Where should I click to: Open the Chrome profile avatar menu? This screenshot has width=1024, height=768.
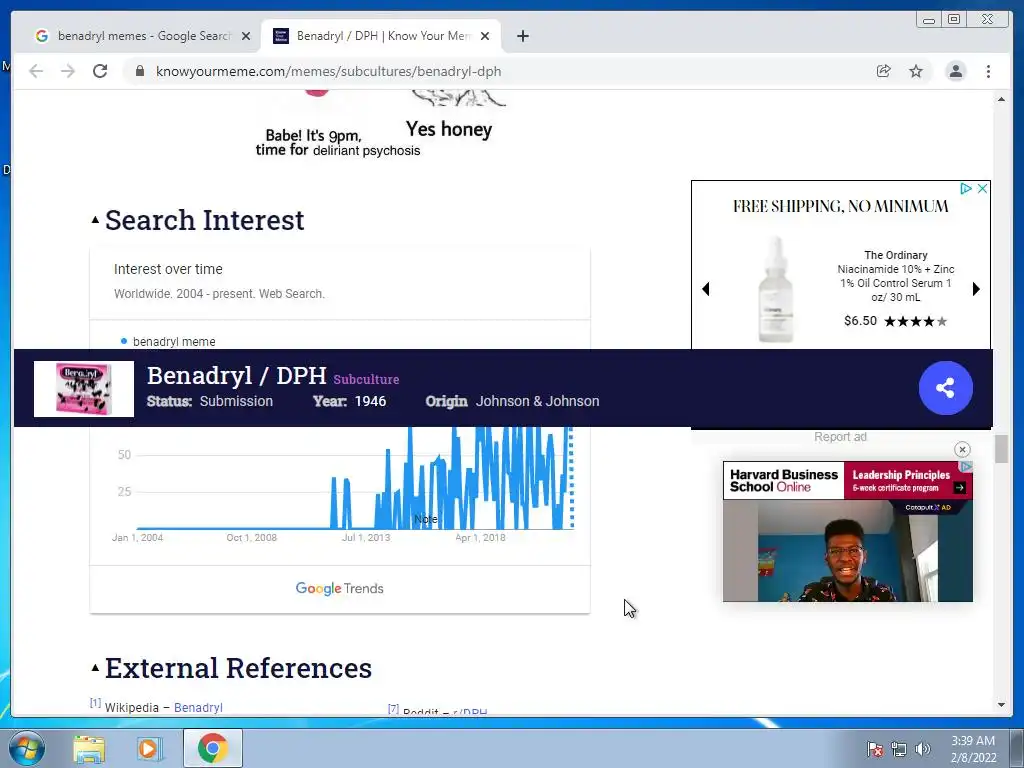pyautogui.click(x=955, y=71)
